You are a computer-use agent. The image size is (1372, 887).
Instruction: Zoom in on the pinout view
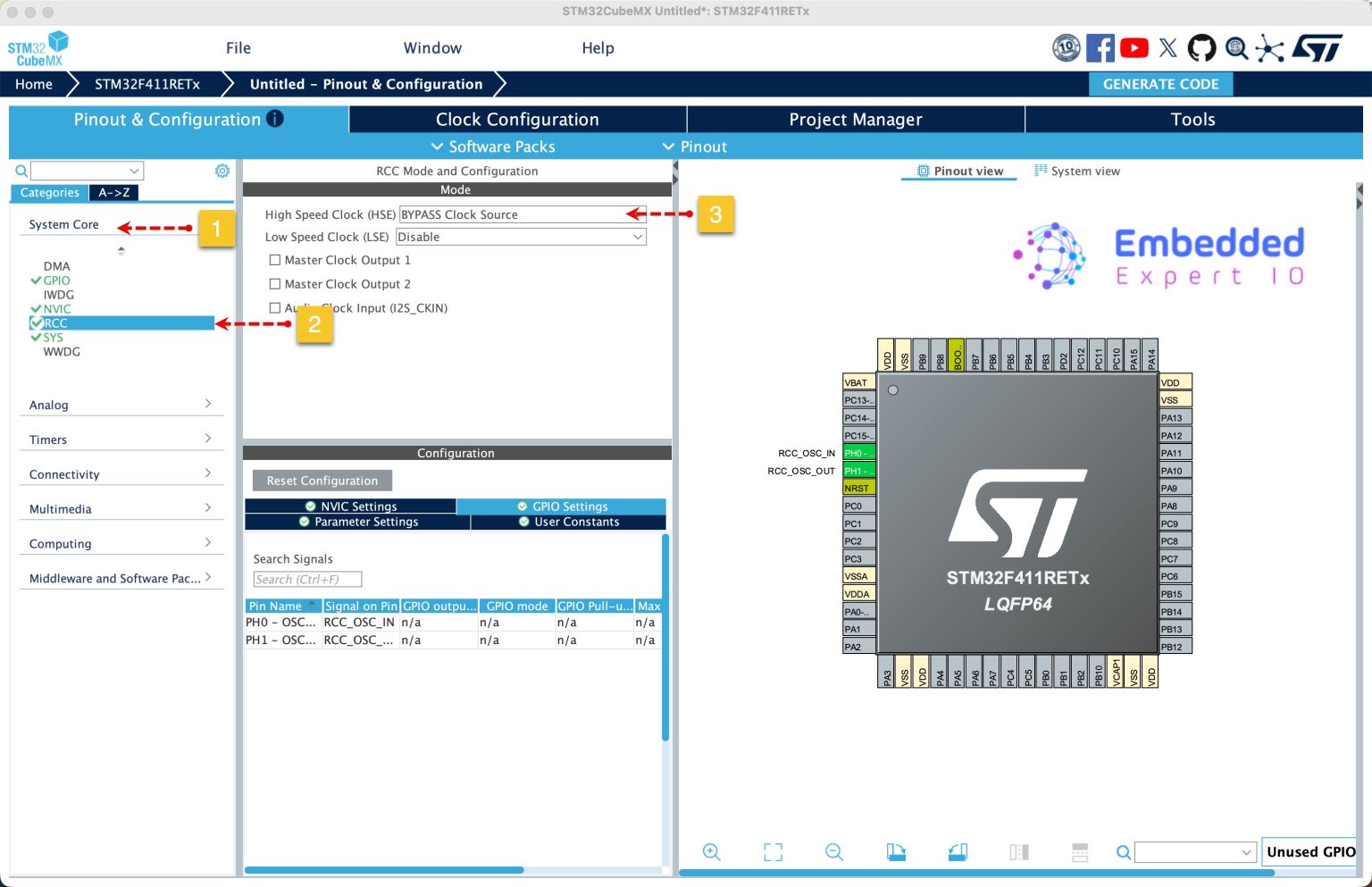click(711, 851)
